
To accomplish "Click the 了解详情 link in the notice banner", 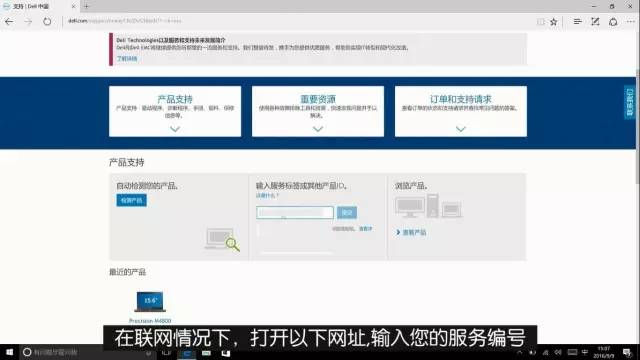I will pos(127,59).
